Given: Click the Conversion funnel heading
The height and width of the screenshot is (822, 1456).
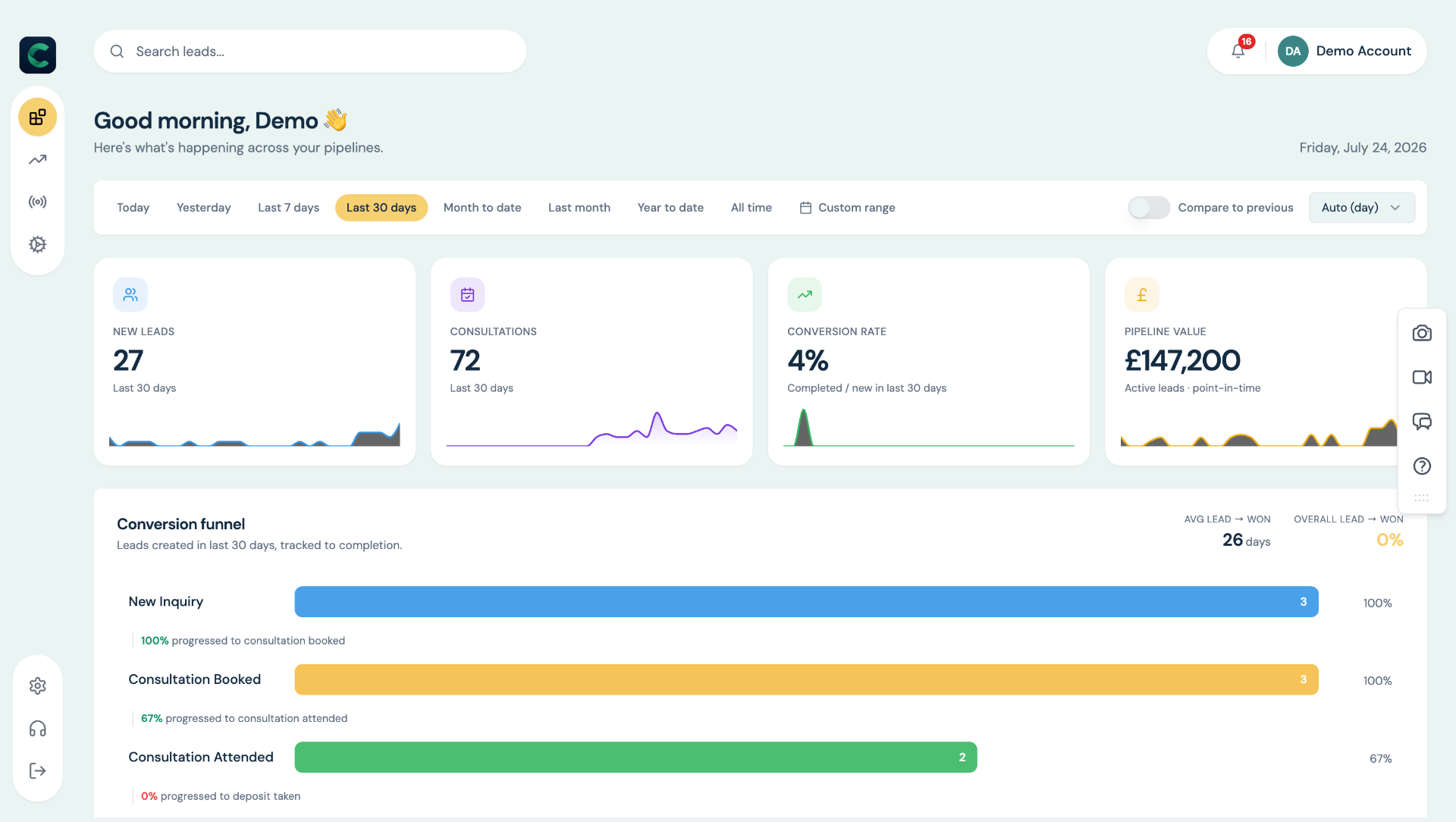Looking at the screenshot, I should [x=180, y=524].
